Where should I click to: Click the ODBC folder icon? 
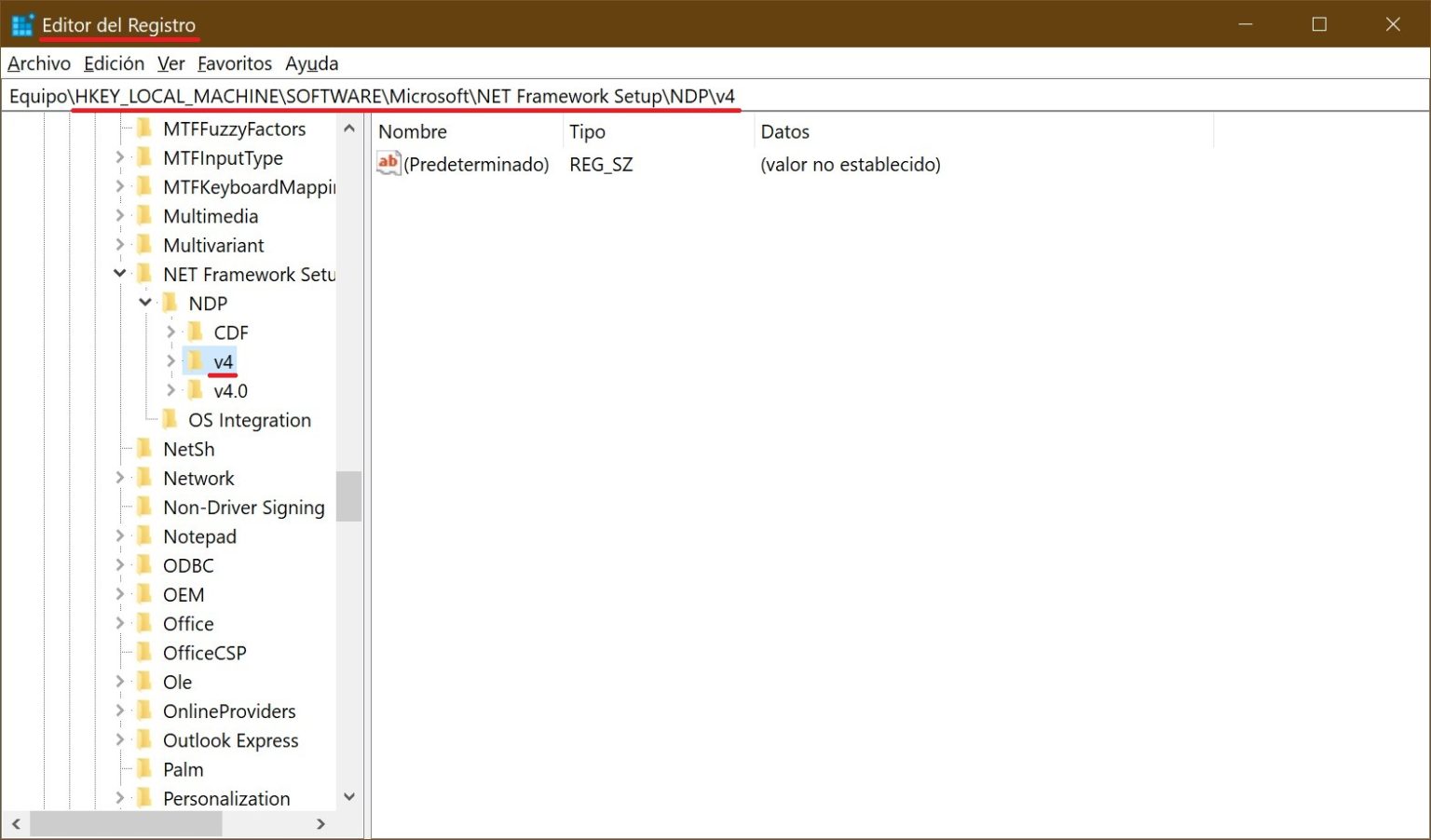click(x=145, y=565)
